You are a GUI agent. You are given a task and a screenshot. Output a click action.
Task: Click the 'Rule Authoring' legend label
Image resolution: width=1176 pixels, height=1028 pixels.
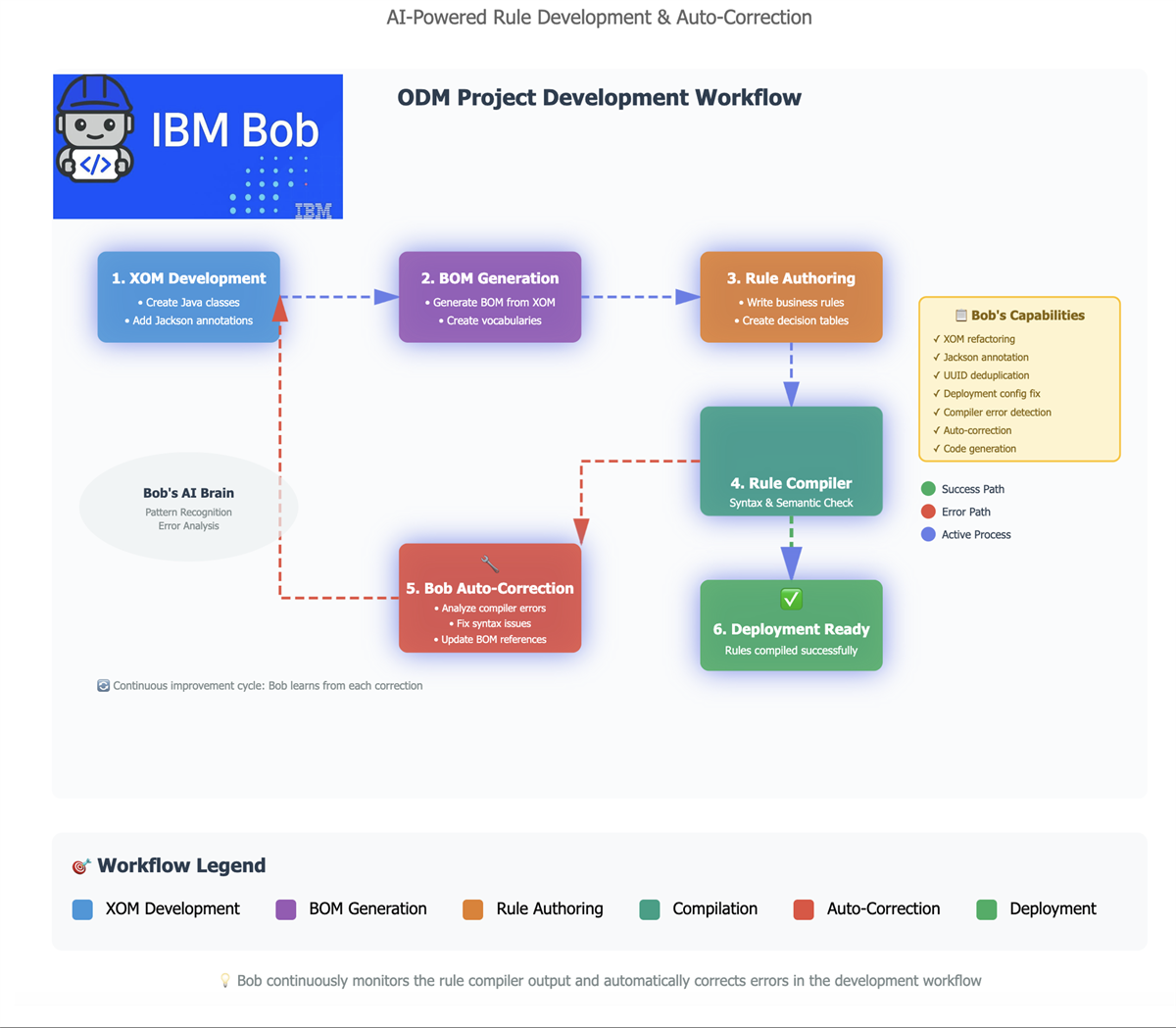pos(550,909)
